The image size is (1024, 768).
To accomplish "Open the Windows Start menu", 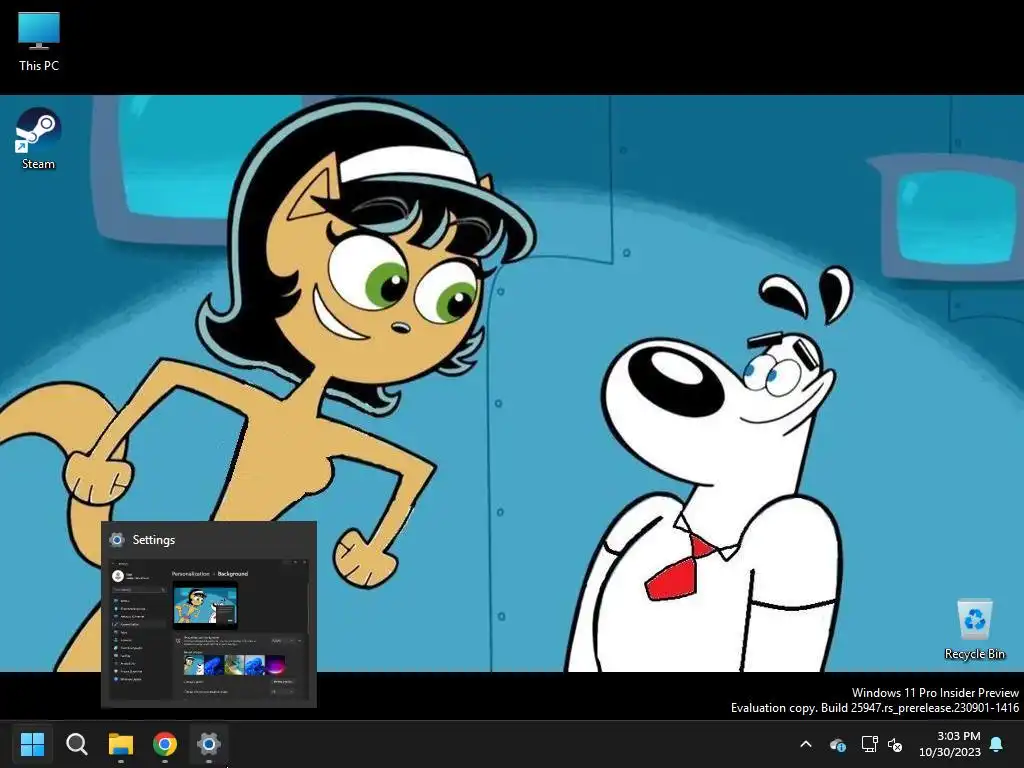I will tap(32, 743).
